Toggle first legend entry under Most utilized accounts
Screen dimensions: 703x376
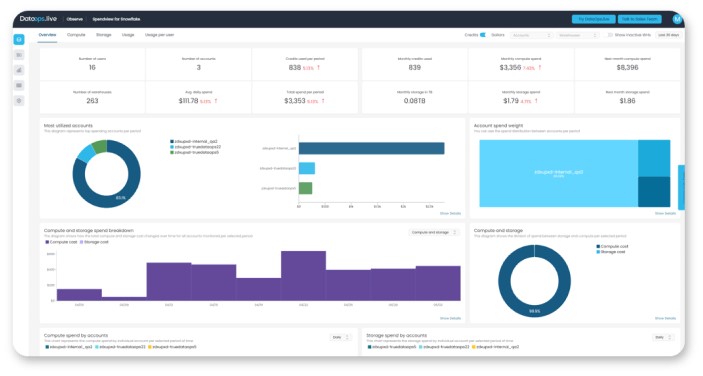click(194, 142)
